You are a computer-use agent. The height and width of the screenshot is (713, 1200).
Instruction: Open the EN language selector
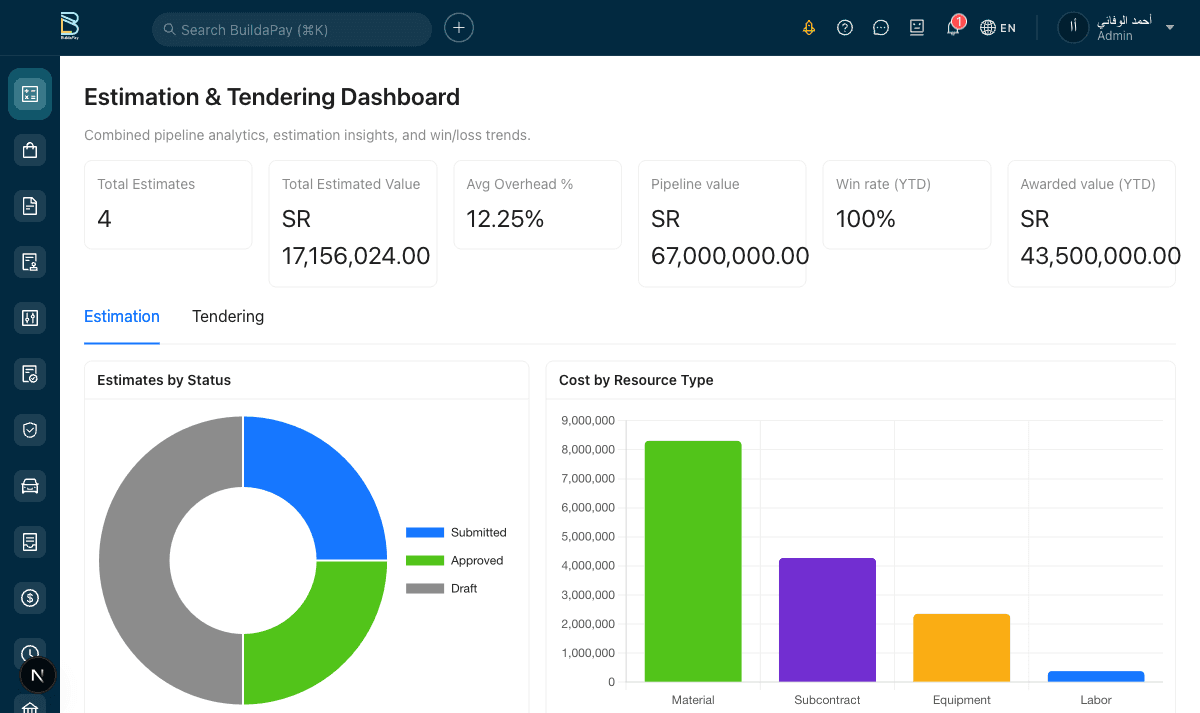(998, 27)
